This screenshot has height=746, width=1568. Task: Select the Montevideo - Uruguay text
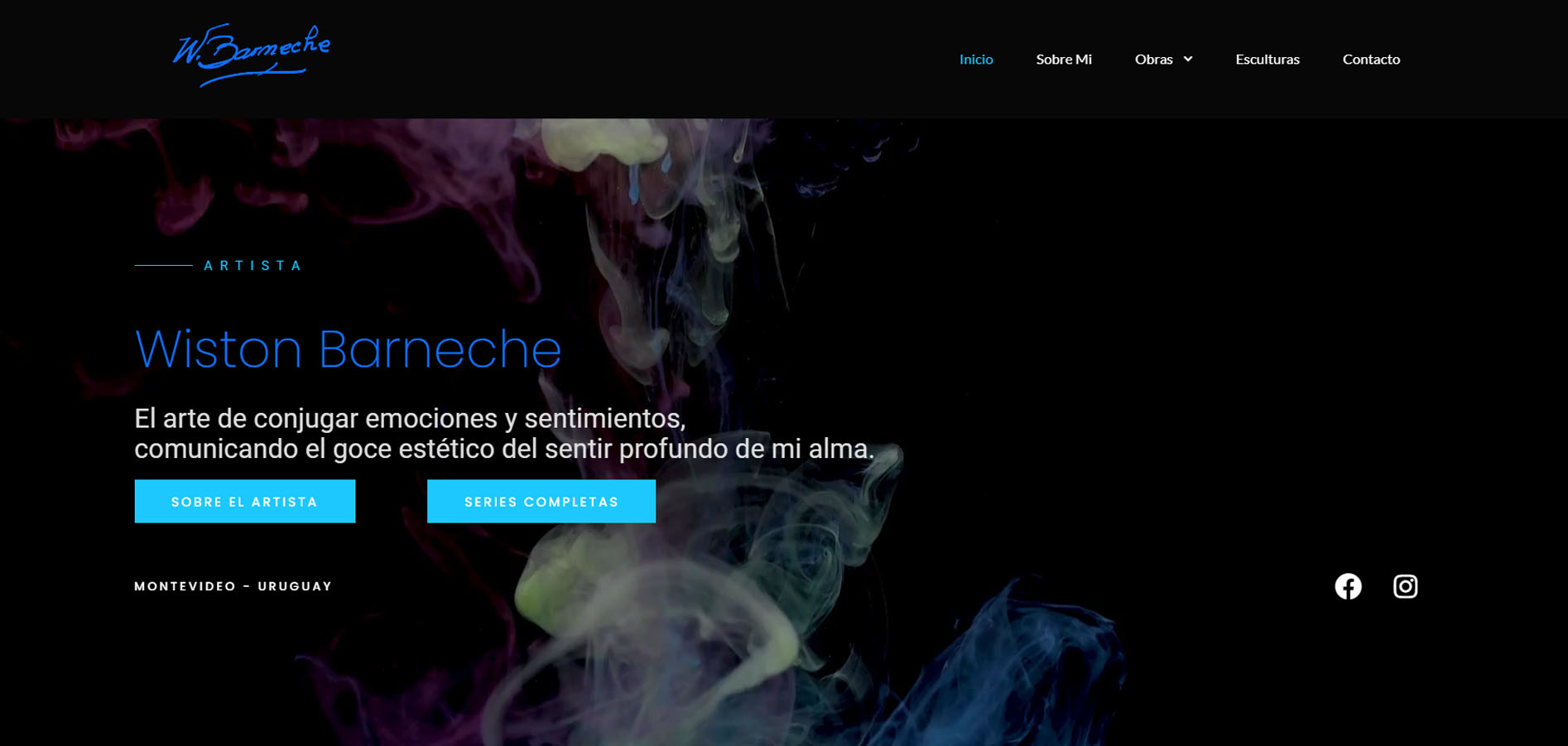coord(233,586)
